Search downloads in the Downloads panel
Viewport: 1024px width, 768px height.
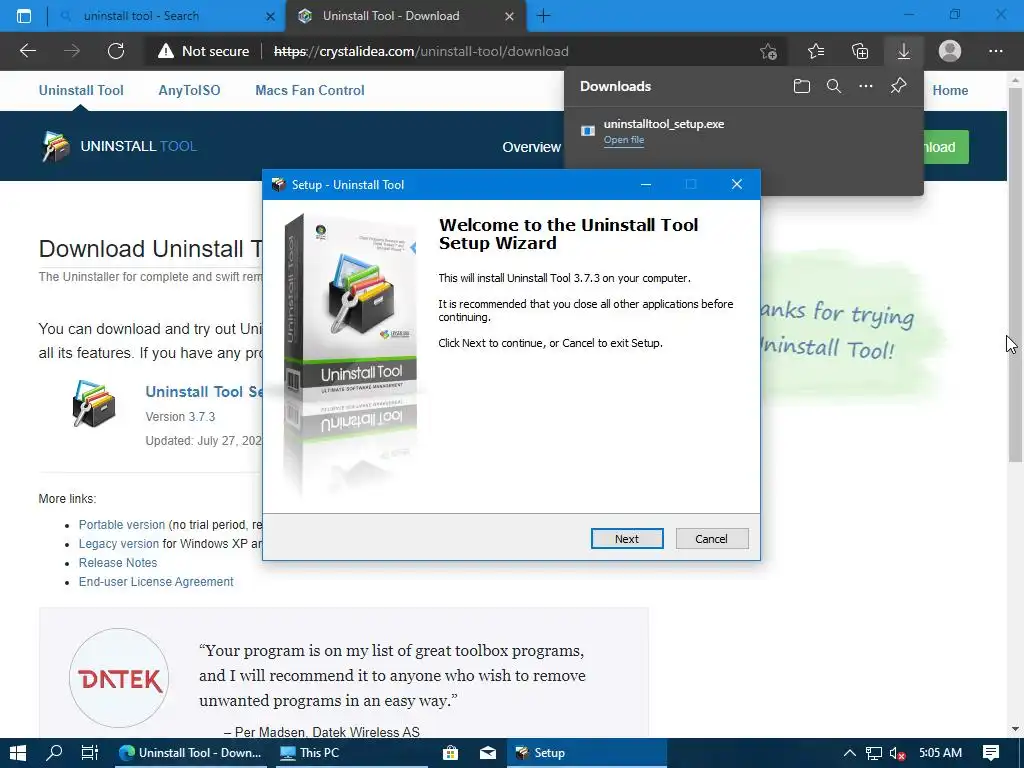coord(834,86)
